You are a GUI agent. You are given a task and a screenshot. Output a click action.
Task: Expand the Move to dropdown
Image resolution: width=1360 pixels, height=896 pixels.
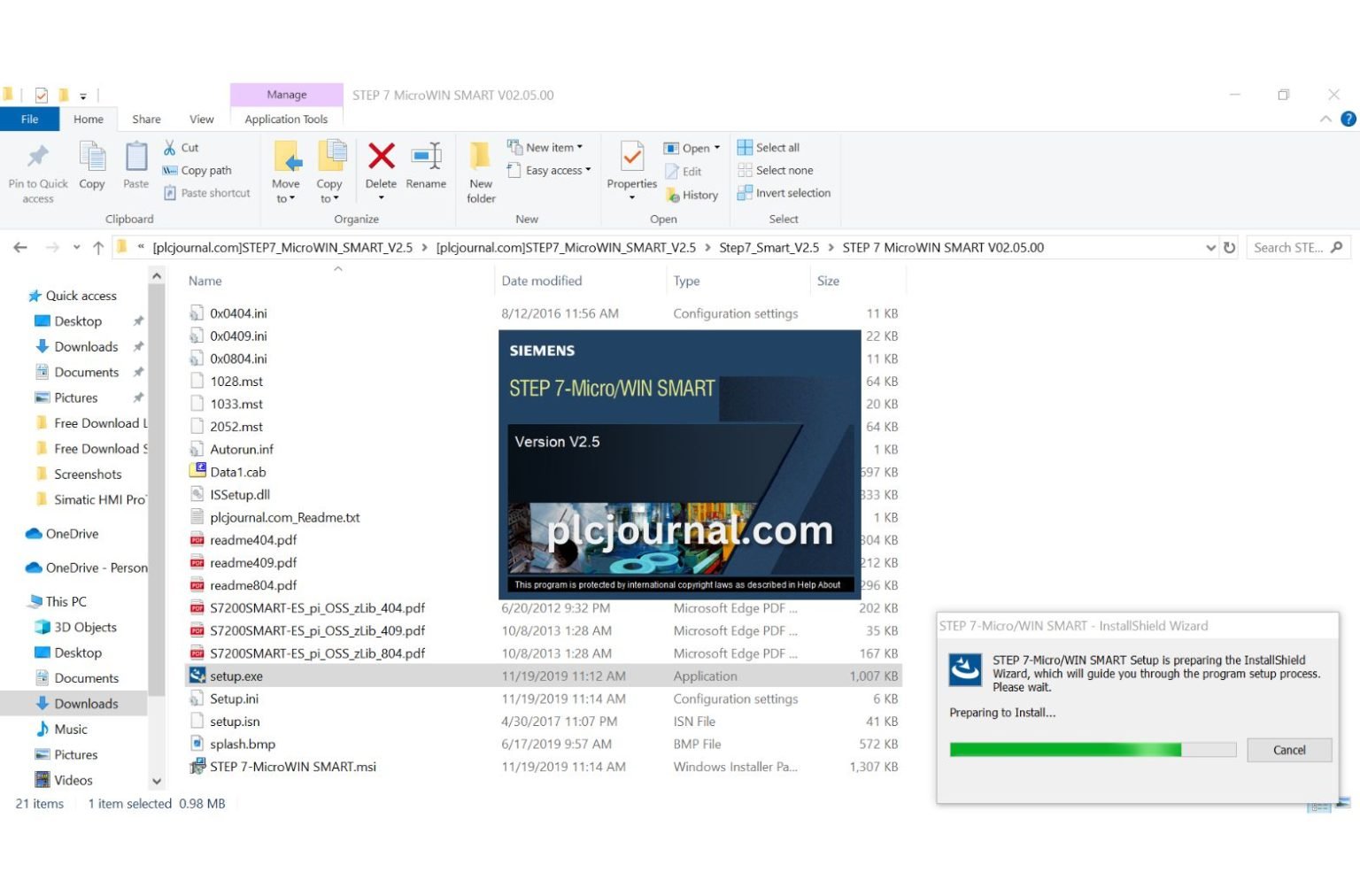point(285,198)
